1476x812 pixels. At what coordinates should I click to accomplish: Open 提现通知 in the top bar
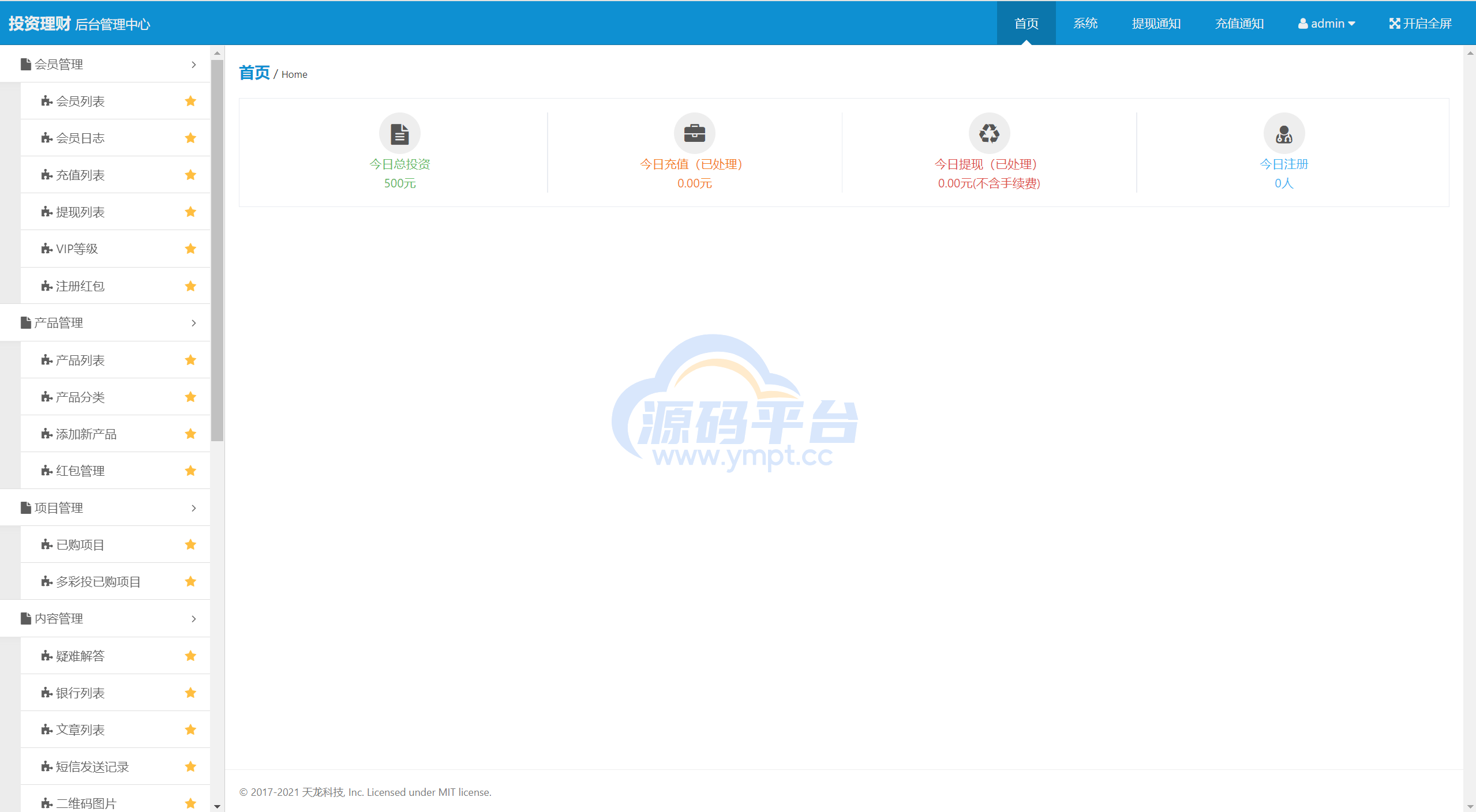[x=1156, y=23]
